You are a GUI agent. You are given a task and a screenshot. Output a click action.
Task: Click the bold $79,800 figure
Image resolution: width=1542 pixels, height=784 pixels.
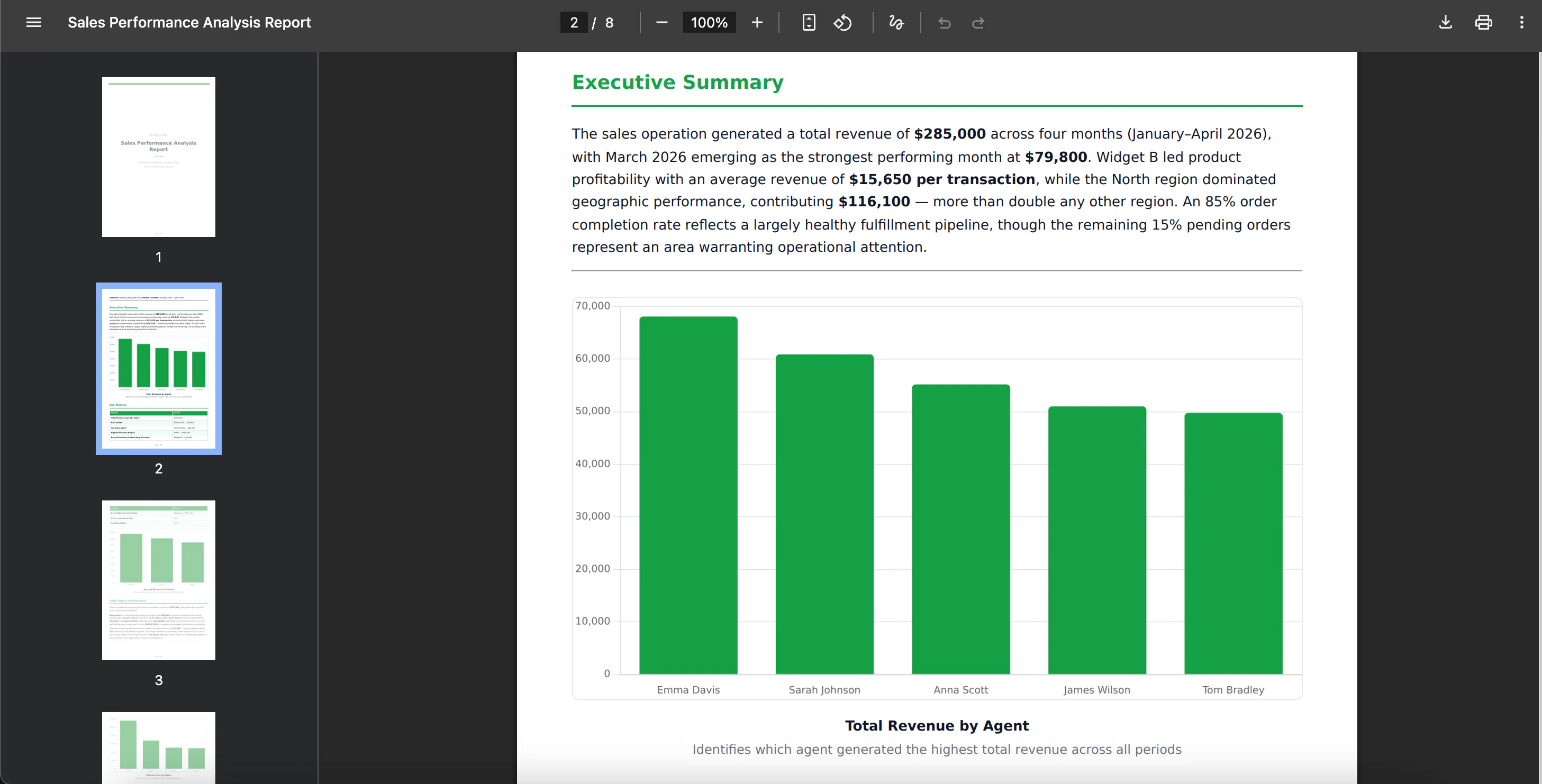coord(1056,157)
